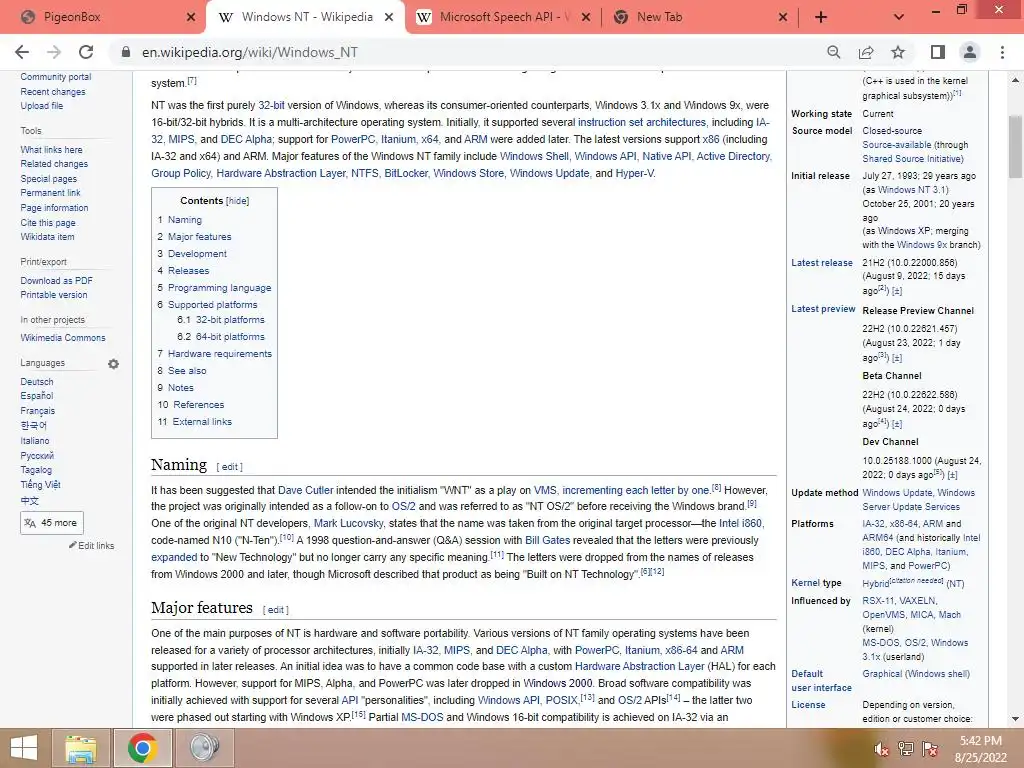1024x768 pixels.
Task: Open Wikimedia Commons link
Action: pos(63,338)
